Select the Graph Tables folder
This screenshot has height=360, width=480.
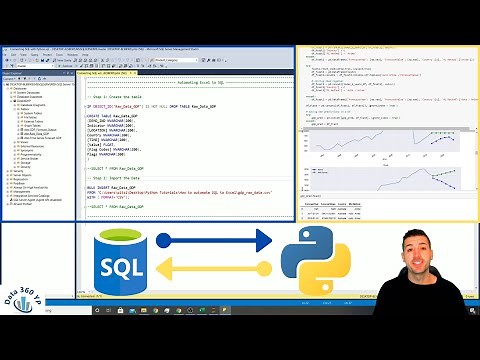point(32,126)
